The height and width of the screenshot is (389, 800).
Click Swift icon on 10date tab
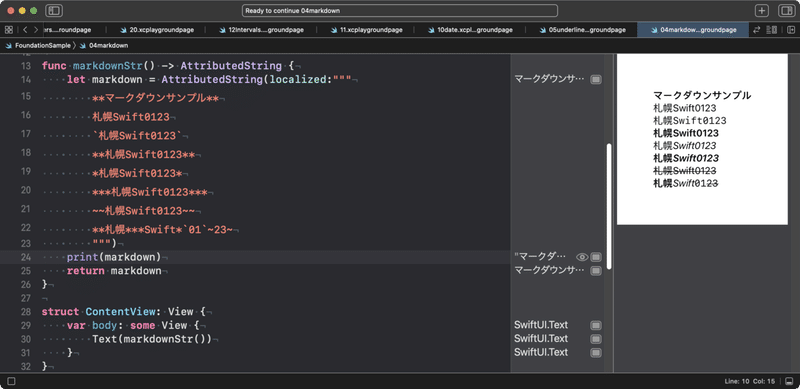(431, 30)
